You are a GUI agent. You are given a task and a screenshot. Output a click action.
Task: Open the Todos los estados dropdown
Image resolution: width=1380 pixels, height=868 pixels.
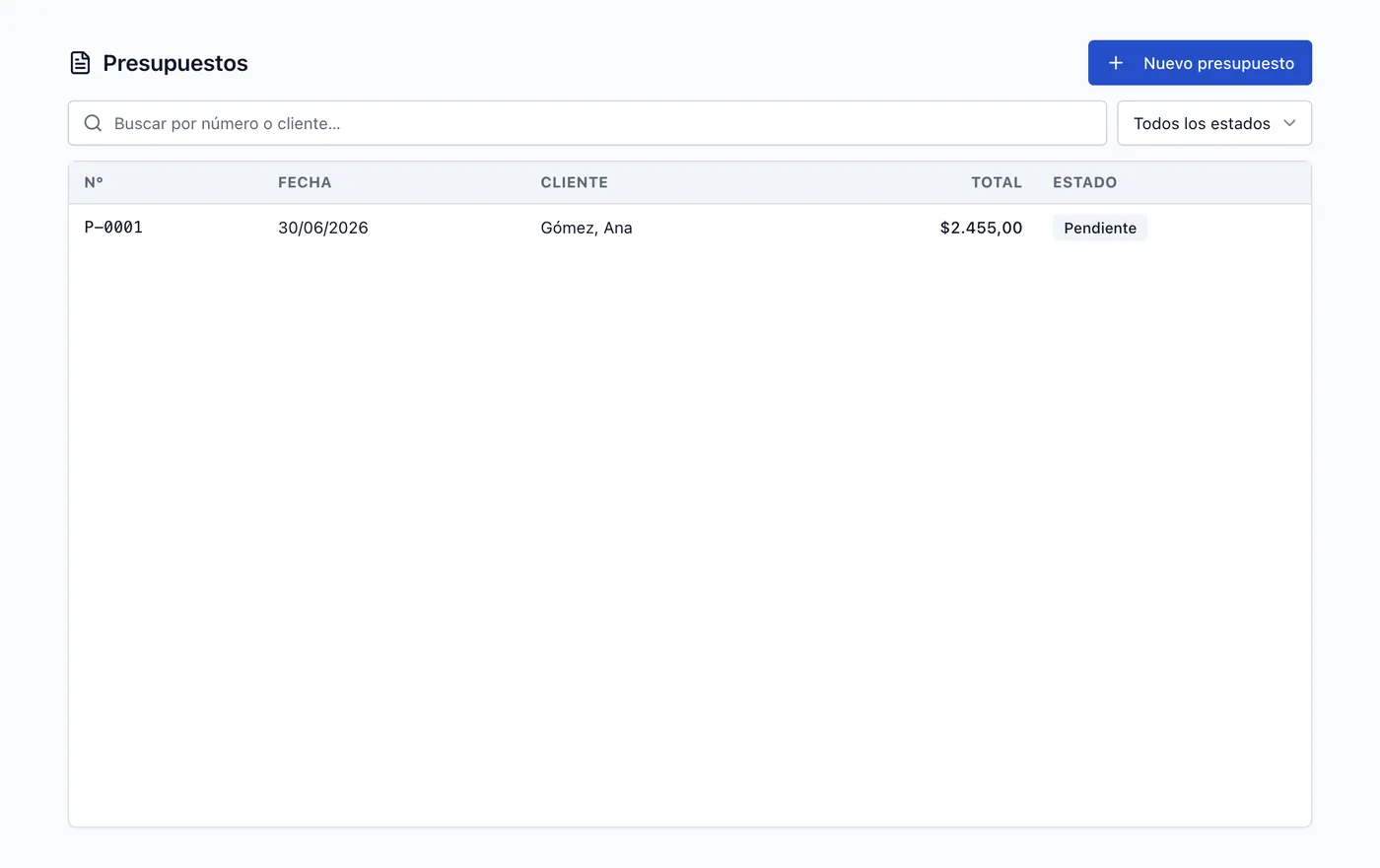1214,123
